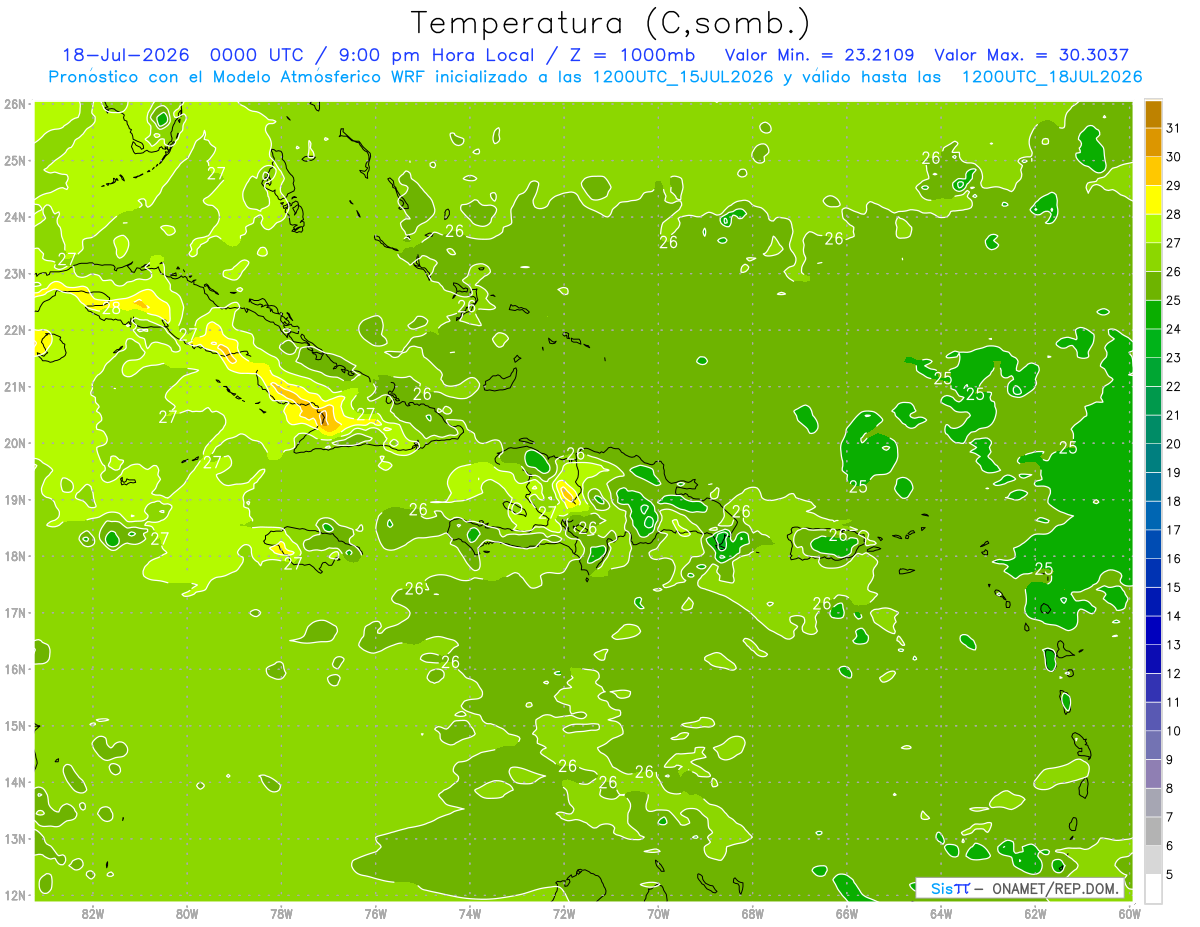Click the "22N" latitude label
The height and width of the screenshot is (927, 1200).
pyautogui.click(x=16, y=330)
